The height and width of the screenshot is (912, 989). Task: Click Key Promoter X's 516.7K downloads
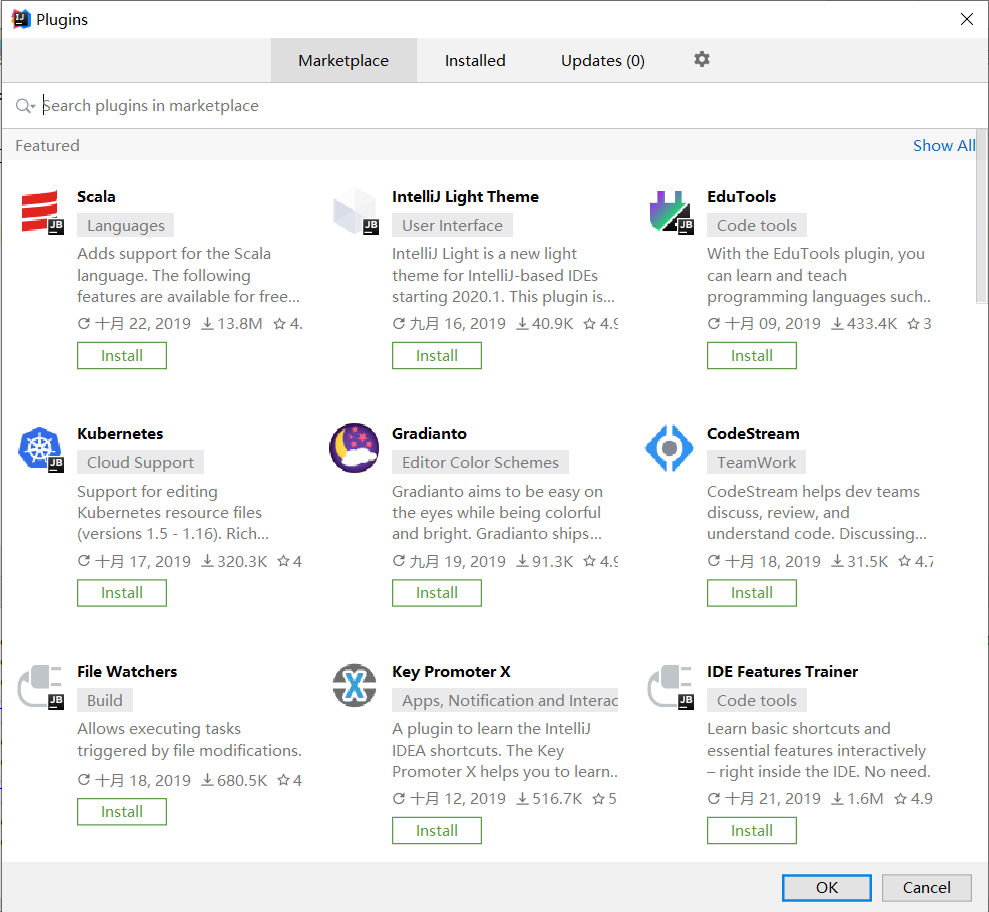pos(549,799)
